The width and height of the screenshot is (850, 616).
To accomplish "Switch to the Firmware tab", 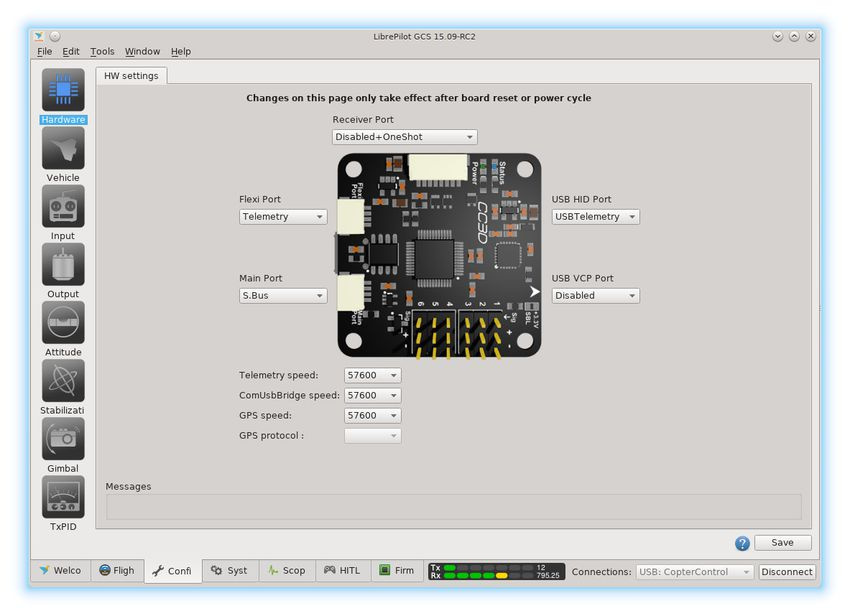I will 397,570.
